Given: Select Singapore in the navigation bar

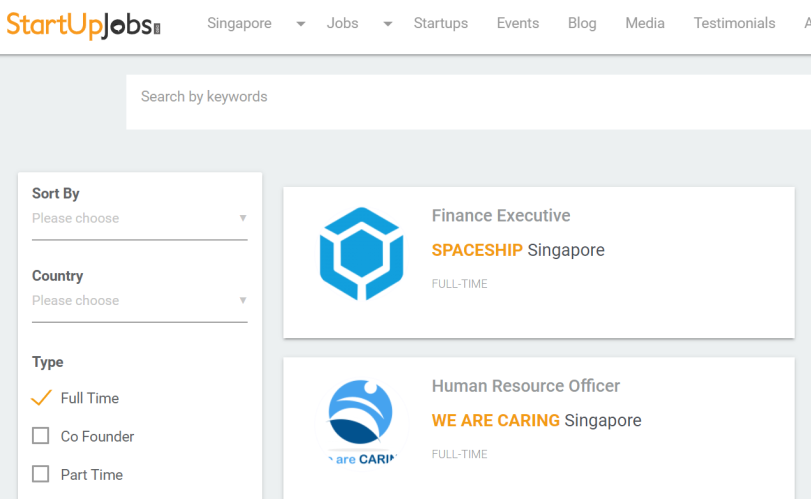Looking at the screenshot, I should (x=239, y=23).
